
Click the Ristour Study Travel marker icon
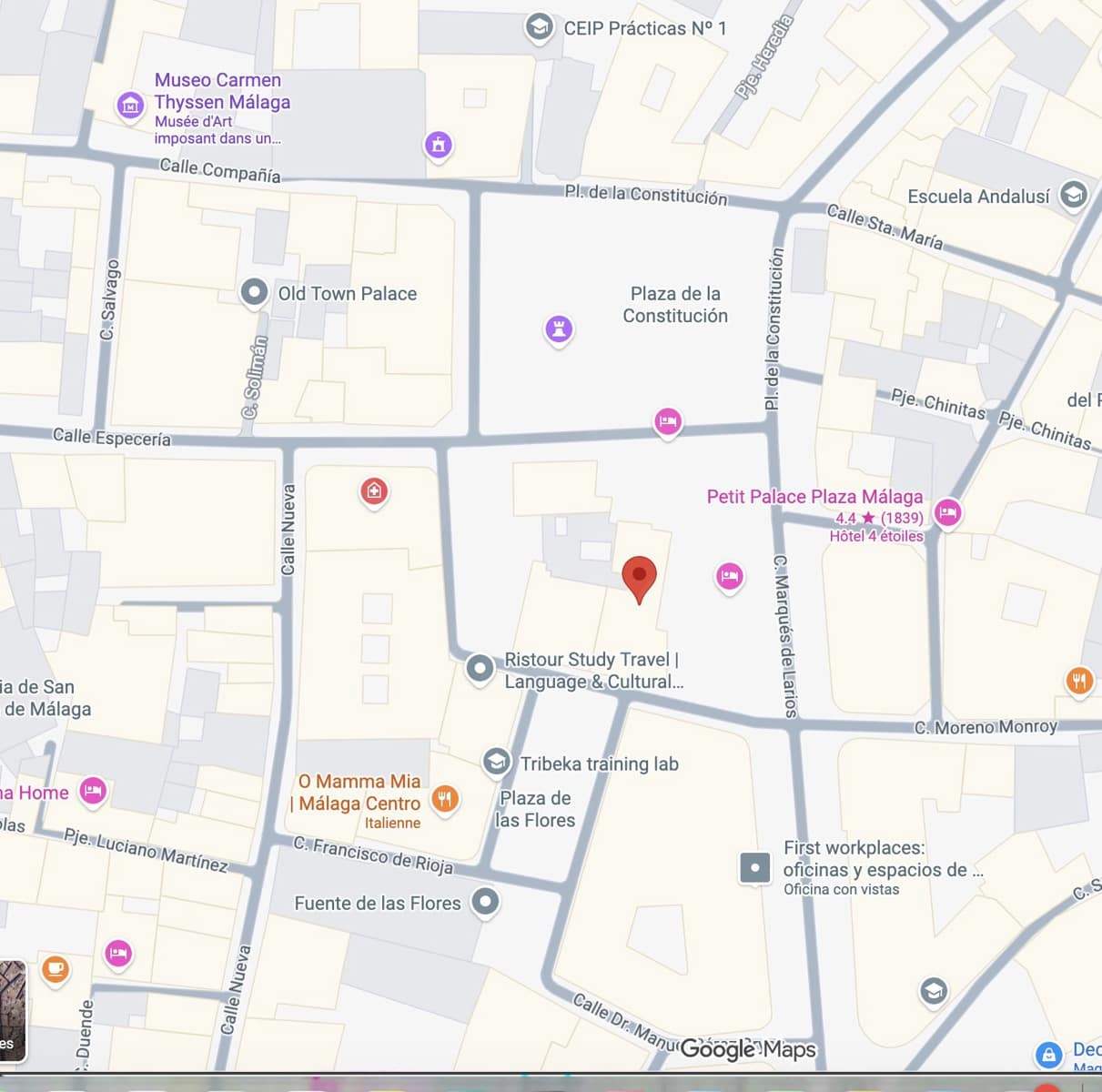pos(480,668)
